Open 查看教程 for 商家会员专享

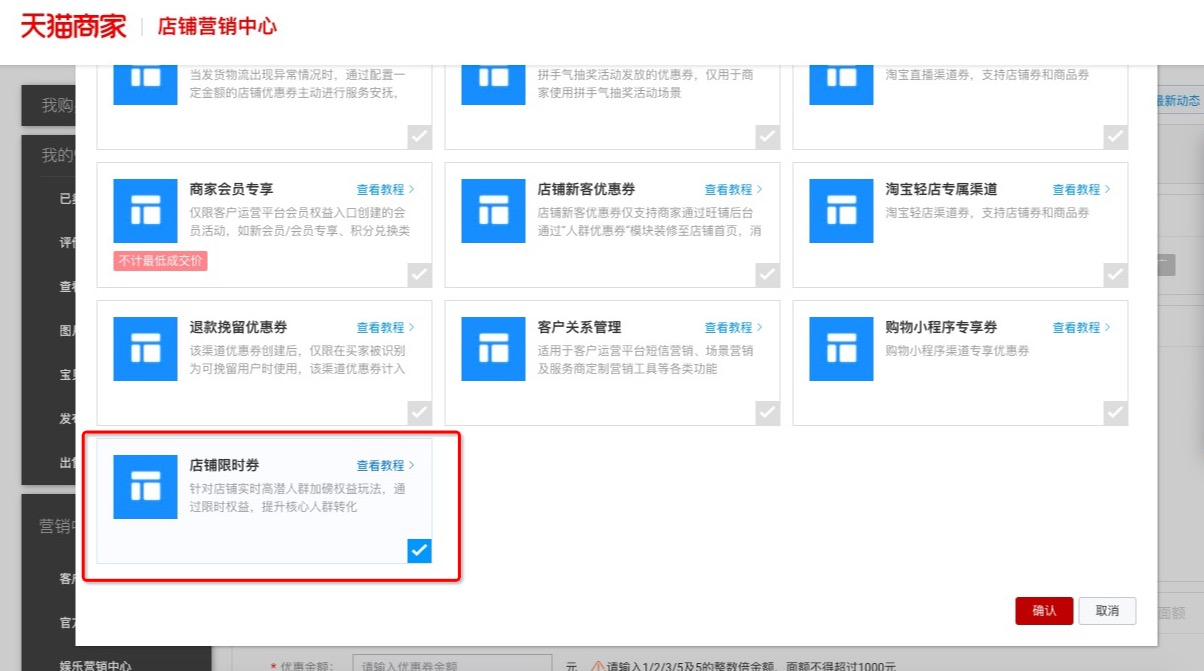coord(385,189)
